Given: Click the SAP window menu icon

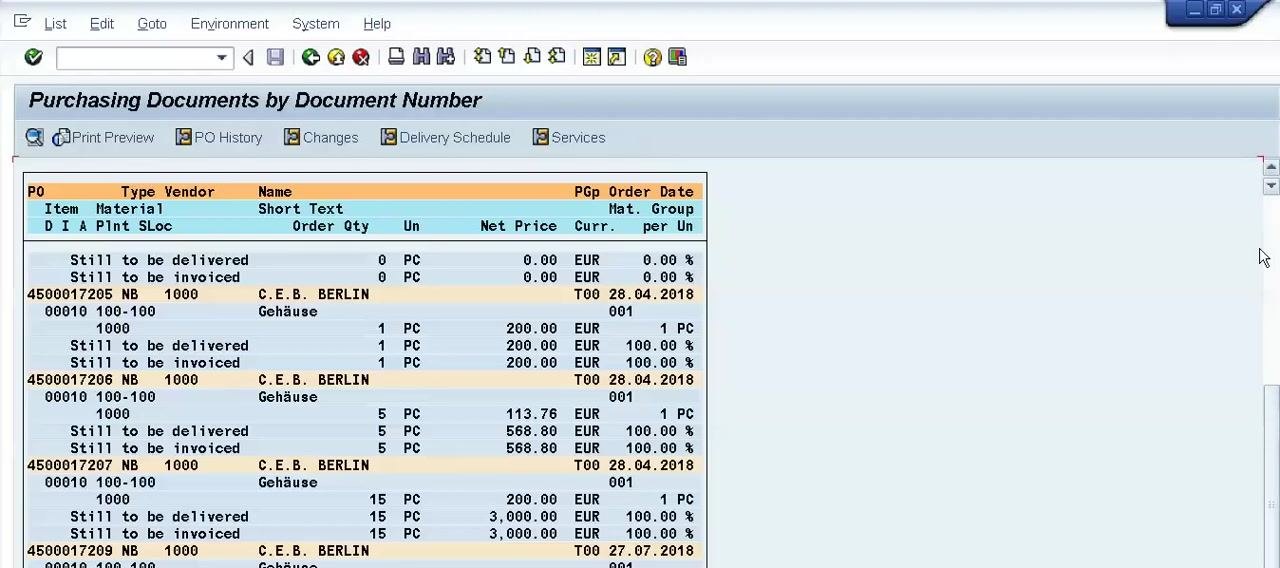Looking at the screenshot, I should (22, 21).
